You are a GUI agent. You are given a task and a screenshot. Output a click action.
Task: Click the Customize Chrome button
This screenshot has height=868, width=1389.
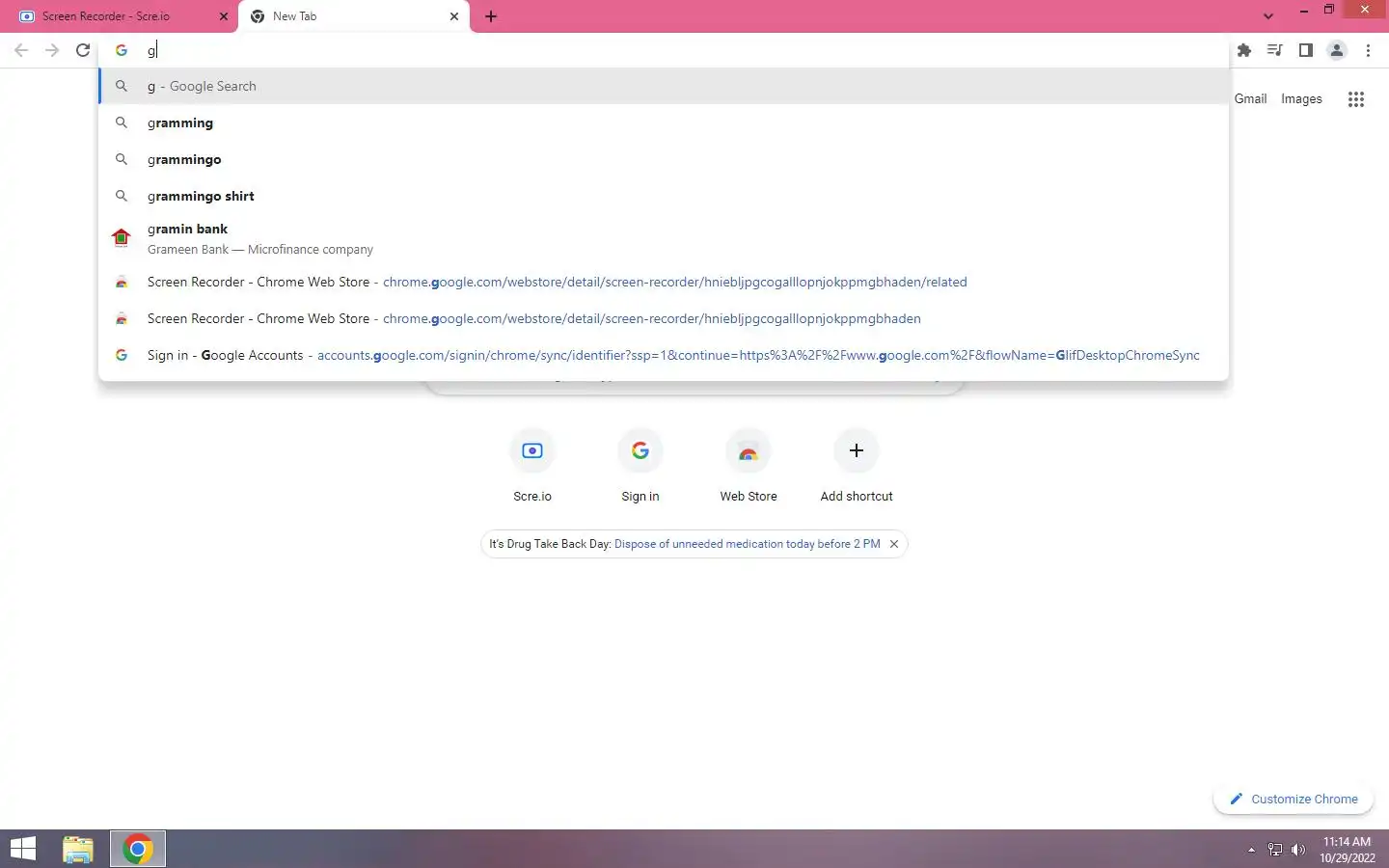(x=1294, y=799)
